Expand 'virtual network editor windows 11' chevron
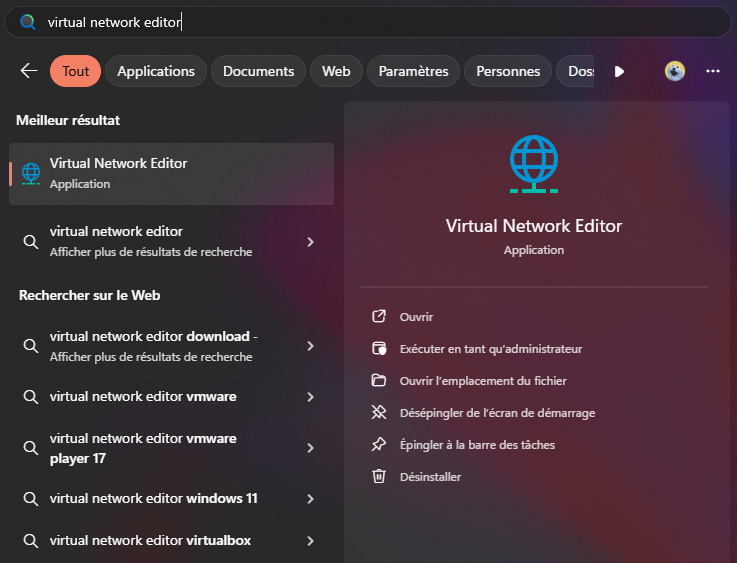This screenshot has width=737, height=563. 311,499
